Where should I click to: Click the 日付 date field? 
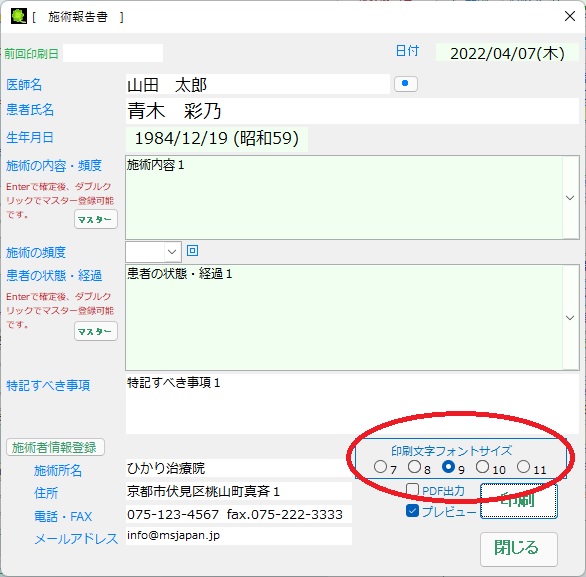point(507,53)
